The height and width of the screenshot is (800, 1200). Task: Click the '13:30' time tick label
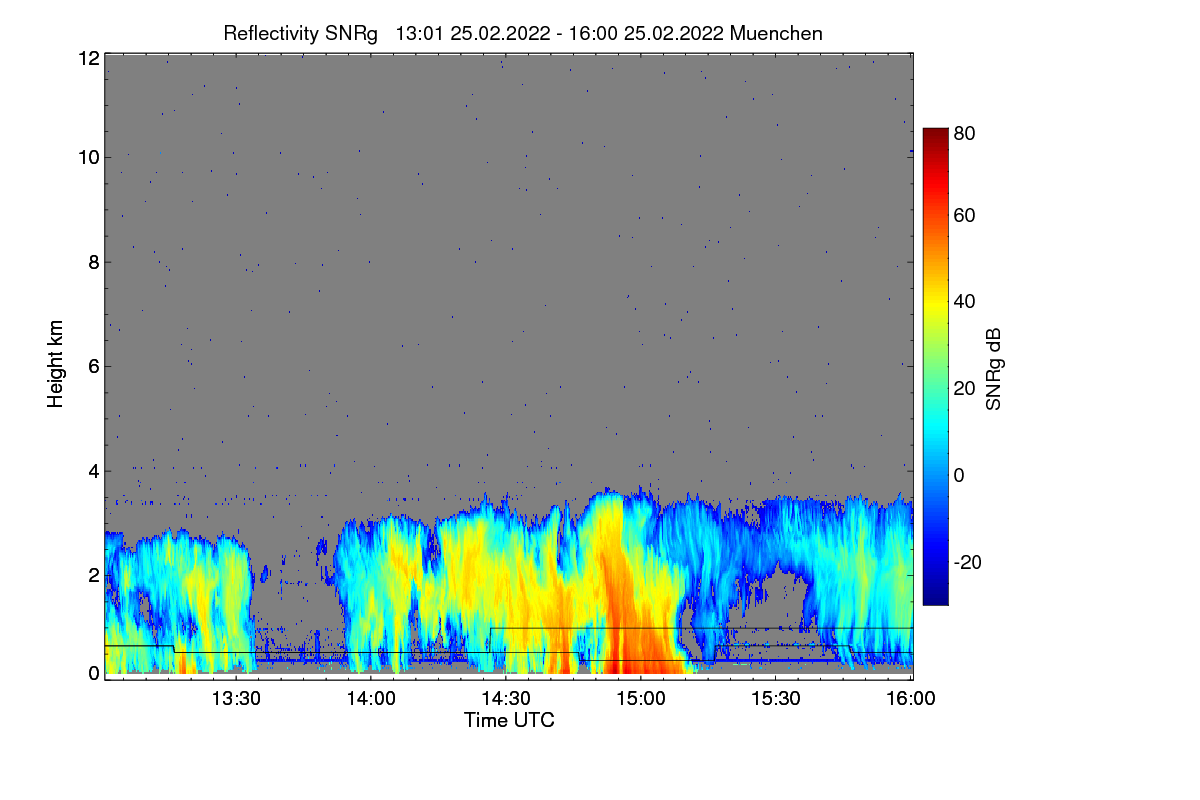click(236, 699)
